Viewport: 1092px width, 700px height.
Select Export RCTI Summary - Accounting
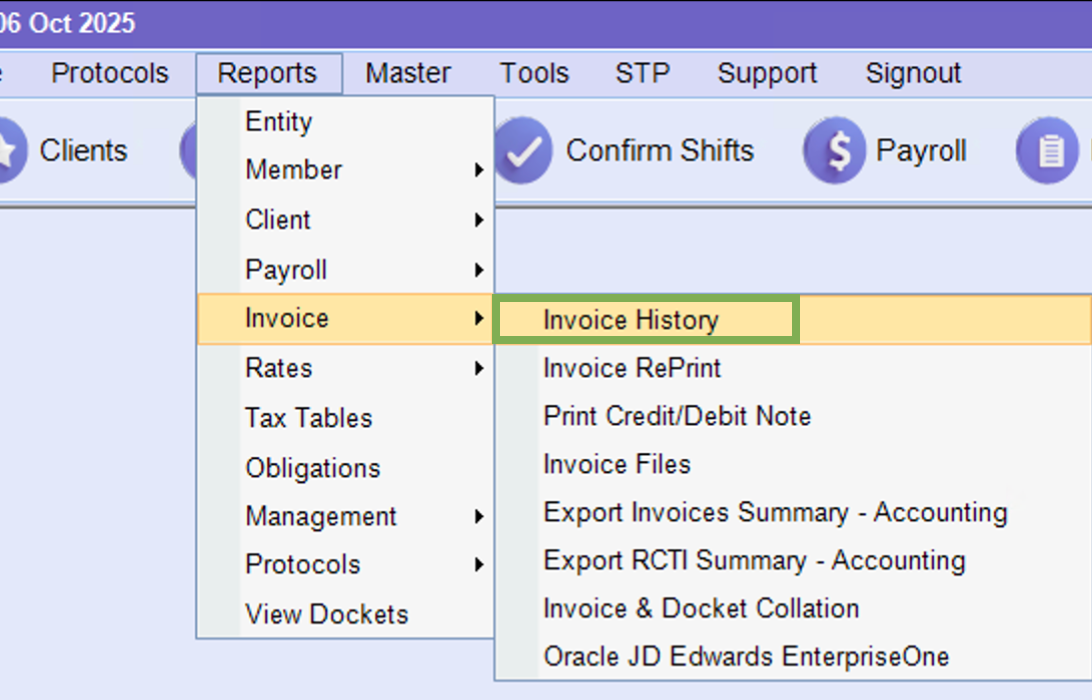tap(754, 560)
